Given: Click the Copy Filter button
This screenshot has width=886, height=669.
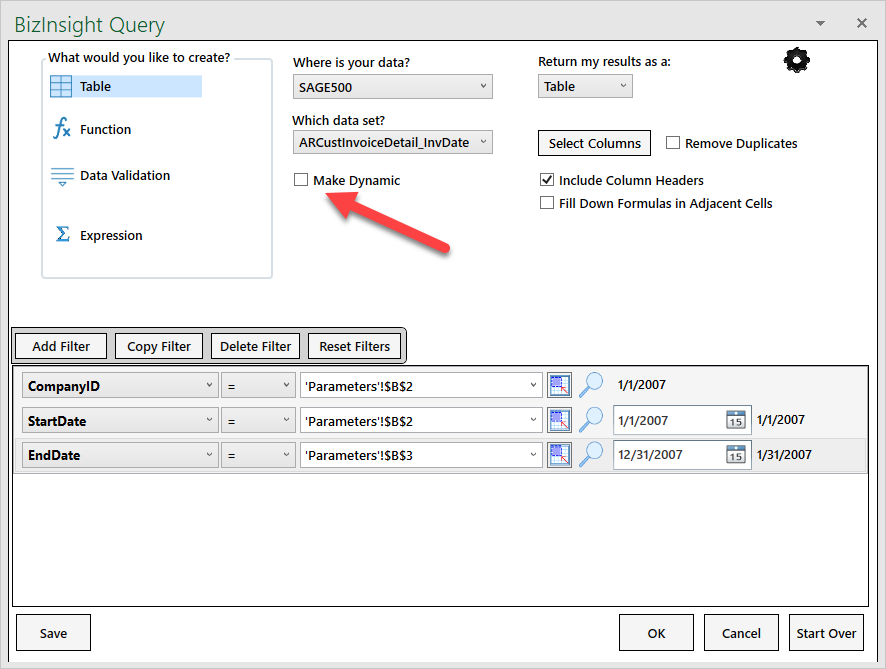Looking at the screenshot, I should pyautogui.click(x=159, y=346).
